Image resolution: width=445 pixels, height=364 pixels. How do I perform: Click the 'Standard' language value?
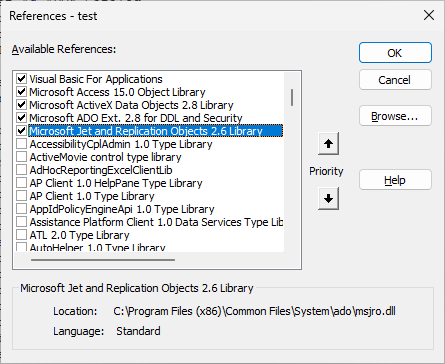[x=138, y=331]
